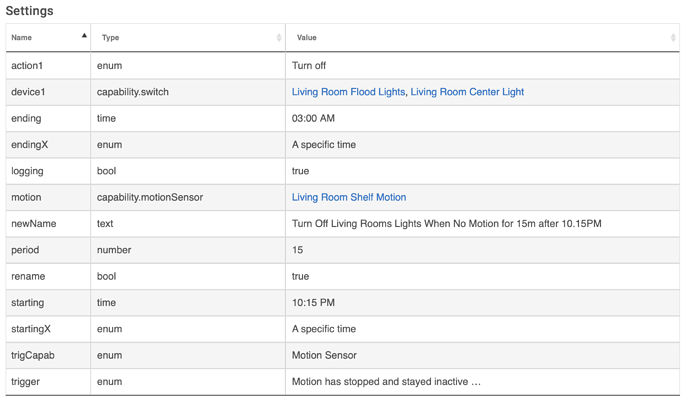
Task: Click the capability.motionSensor type cell
Action: [x=188, y=197]
